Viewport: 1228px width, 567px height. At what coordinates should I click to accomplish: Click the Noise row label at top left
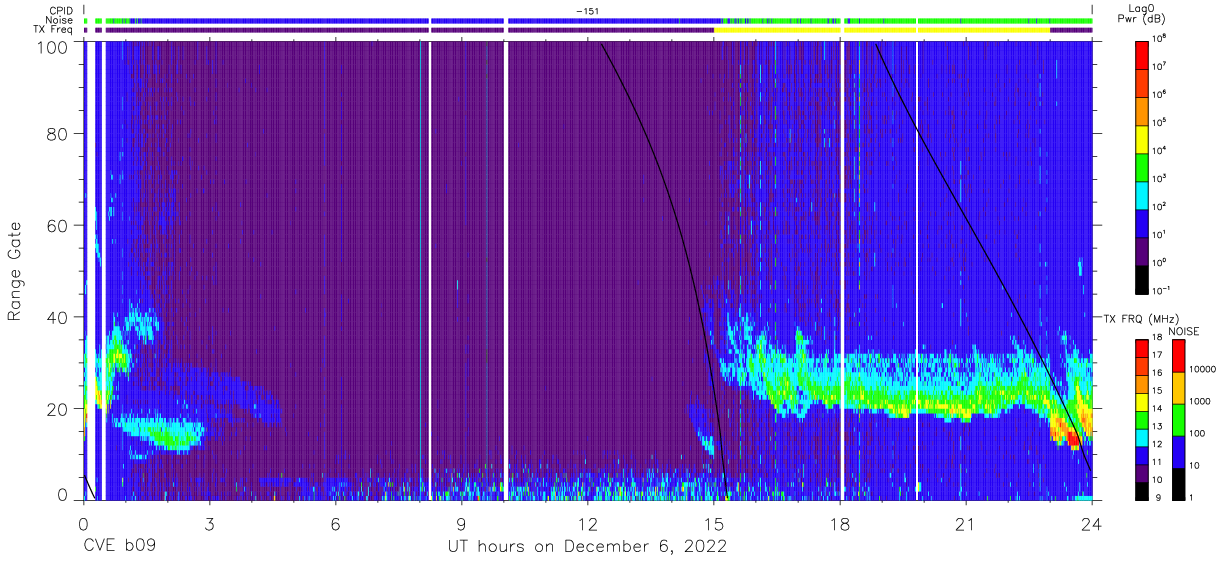click(x=60, y=20)
